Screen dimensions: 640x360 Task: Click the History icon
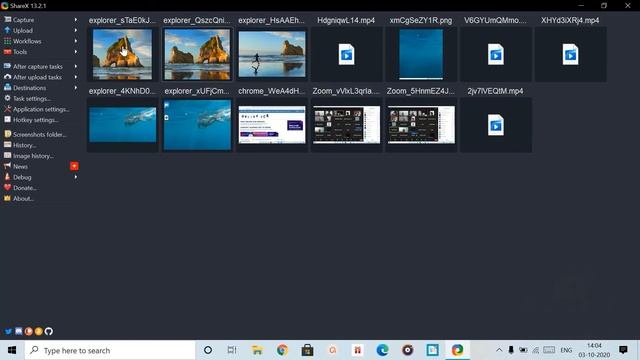point(7,145)
